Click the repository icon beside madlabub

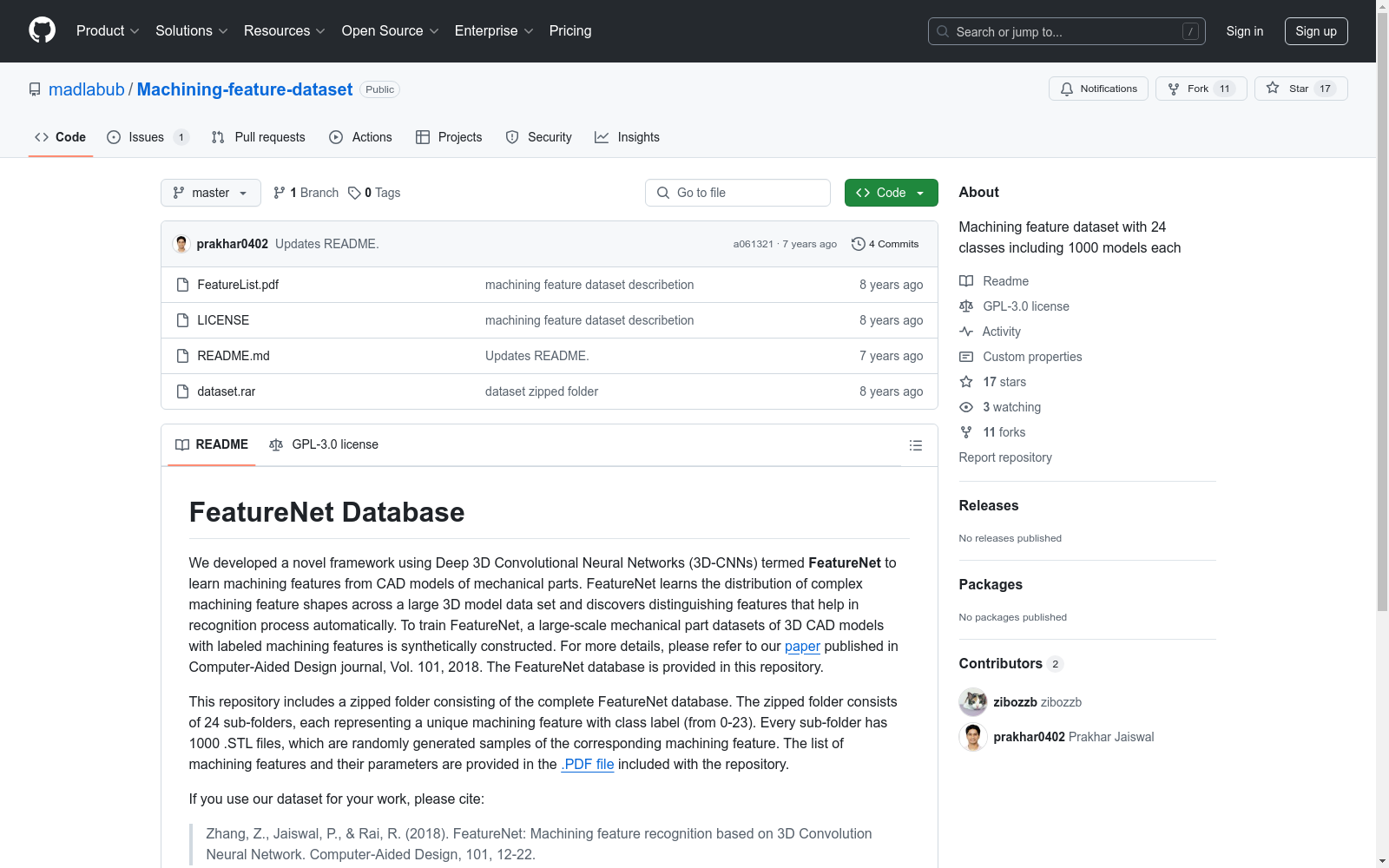point(35,89)
